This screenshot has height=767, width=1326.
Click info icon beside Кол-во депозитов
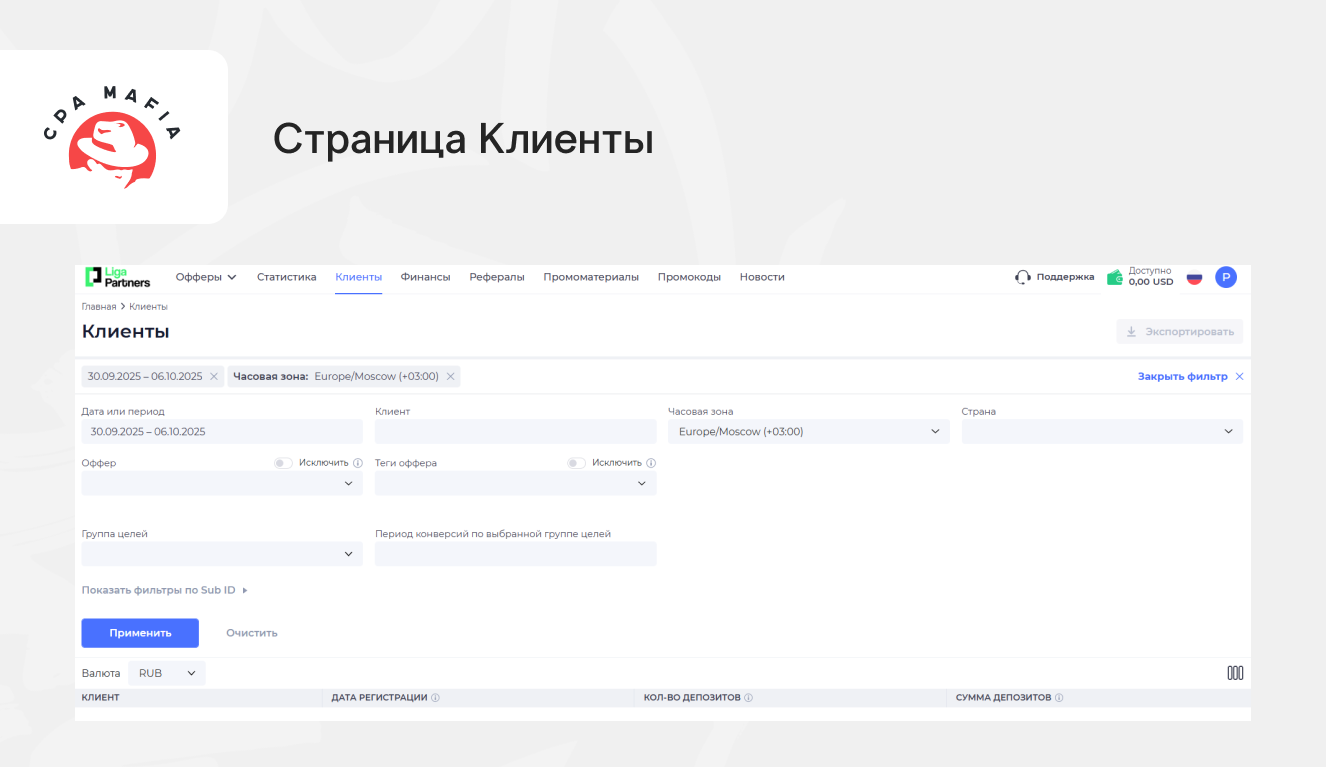748,698
